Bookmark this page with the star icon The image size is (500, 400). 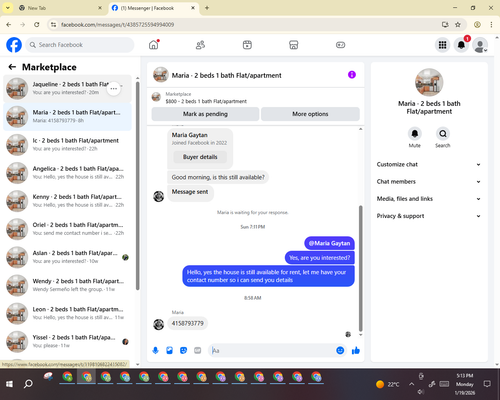tap(458, 25)
